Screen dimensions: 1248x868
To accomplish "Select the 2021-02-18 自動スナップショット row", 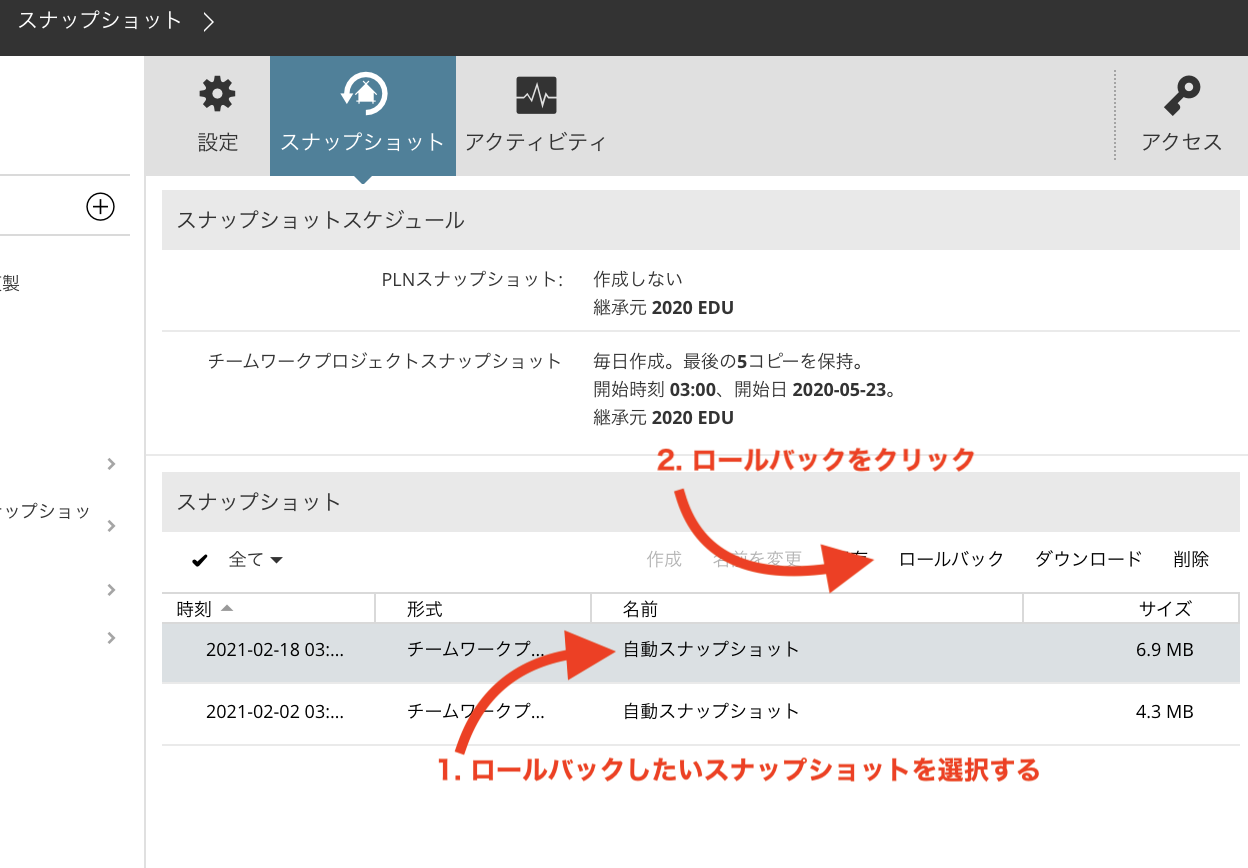I will click(x=700, y=650).
